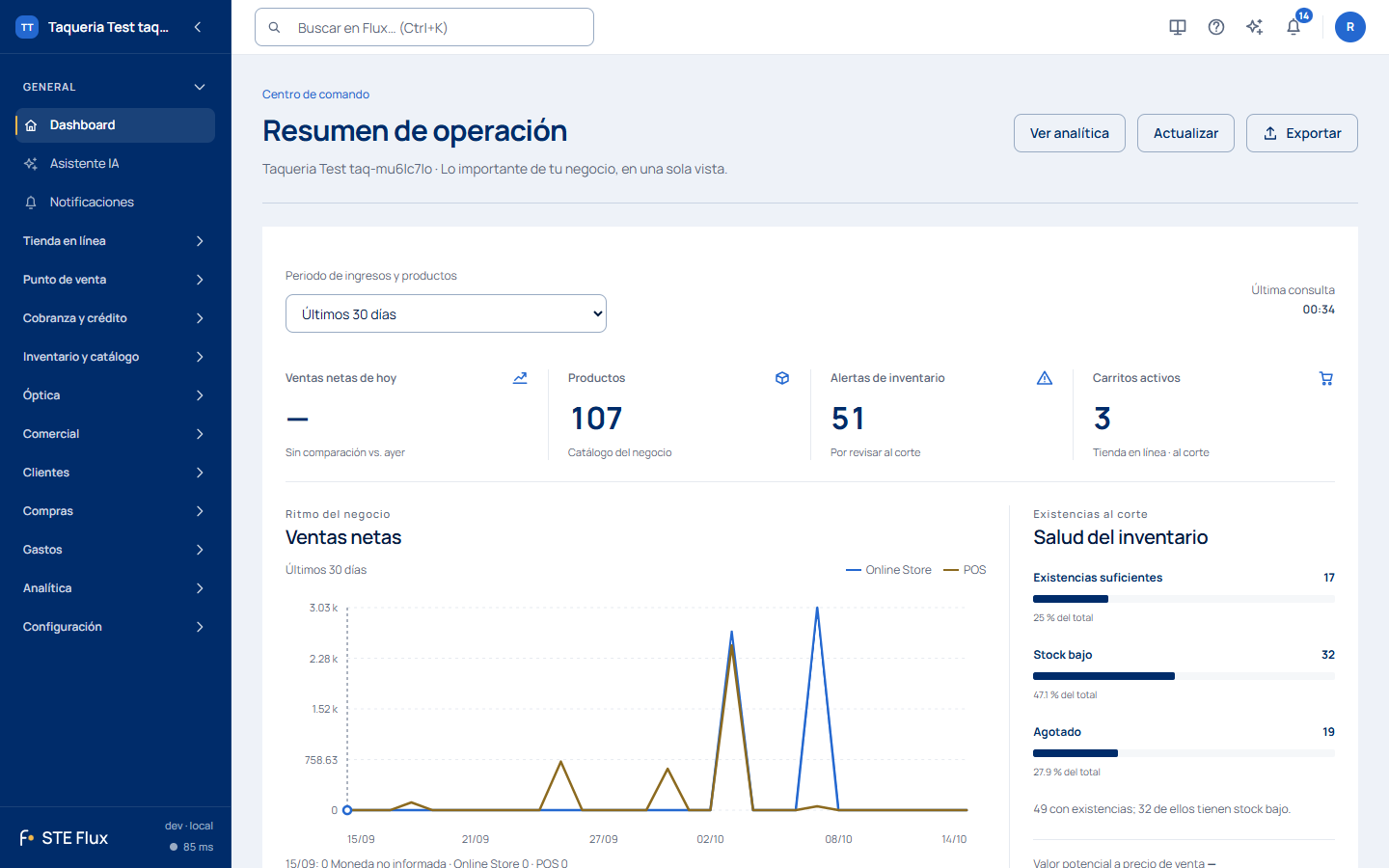Expand the Clientes menu
Image resolution: width=1389 pixels, height=868 pixels.
click(x=115, y=473)
